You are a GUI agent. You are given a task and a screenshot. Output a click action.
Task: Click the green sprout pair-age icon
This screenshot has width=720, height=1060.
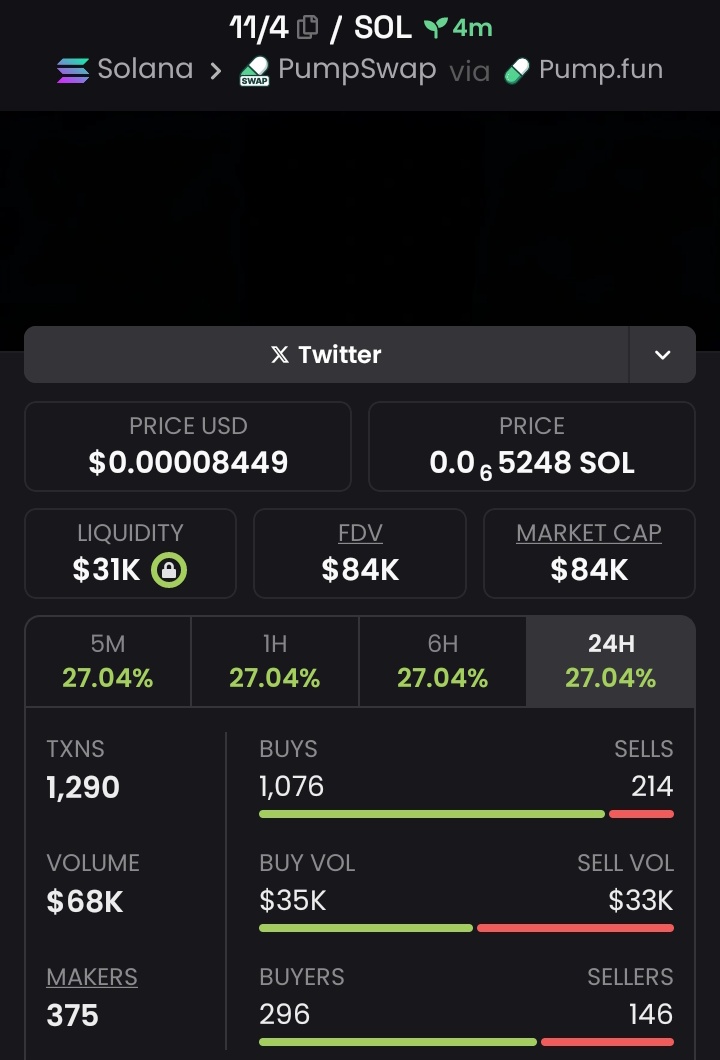coord(434,28)
